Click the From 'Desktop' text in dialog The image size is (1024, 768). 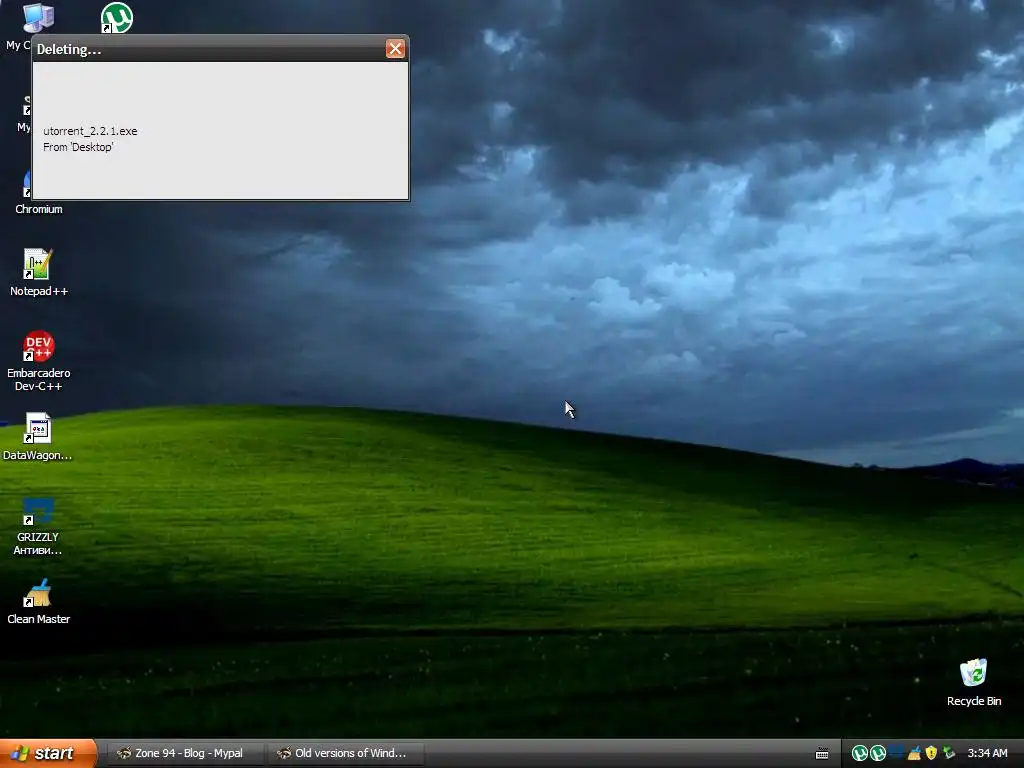click(78, 147)
